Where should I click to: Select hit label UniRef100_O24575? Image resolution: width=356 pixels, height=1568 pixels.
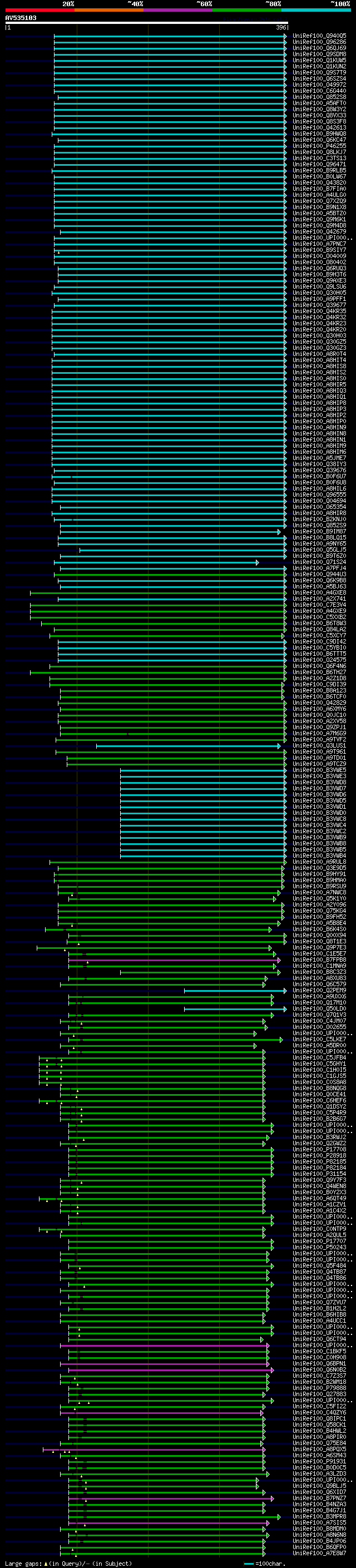point(319,660)
